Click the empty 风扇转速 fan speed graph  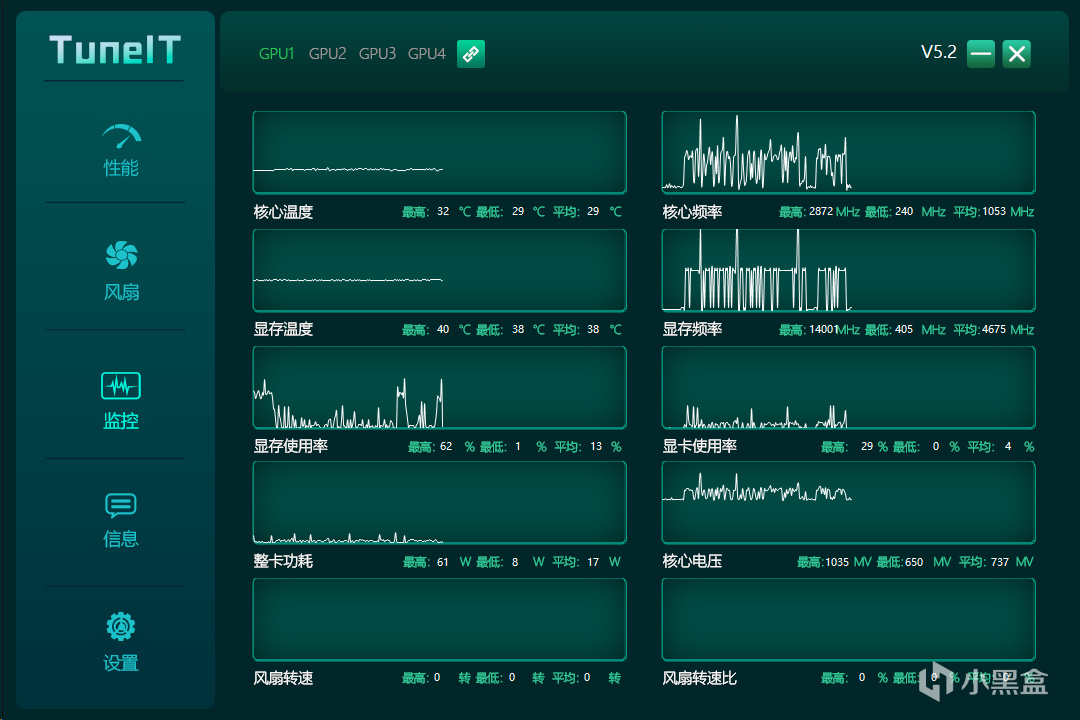(439, 619)
